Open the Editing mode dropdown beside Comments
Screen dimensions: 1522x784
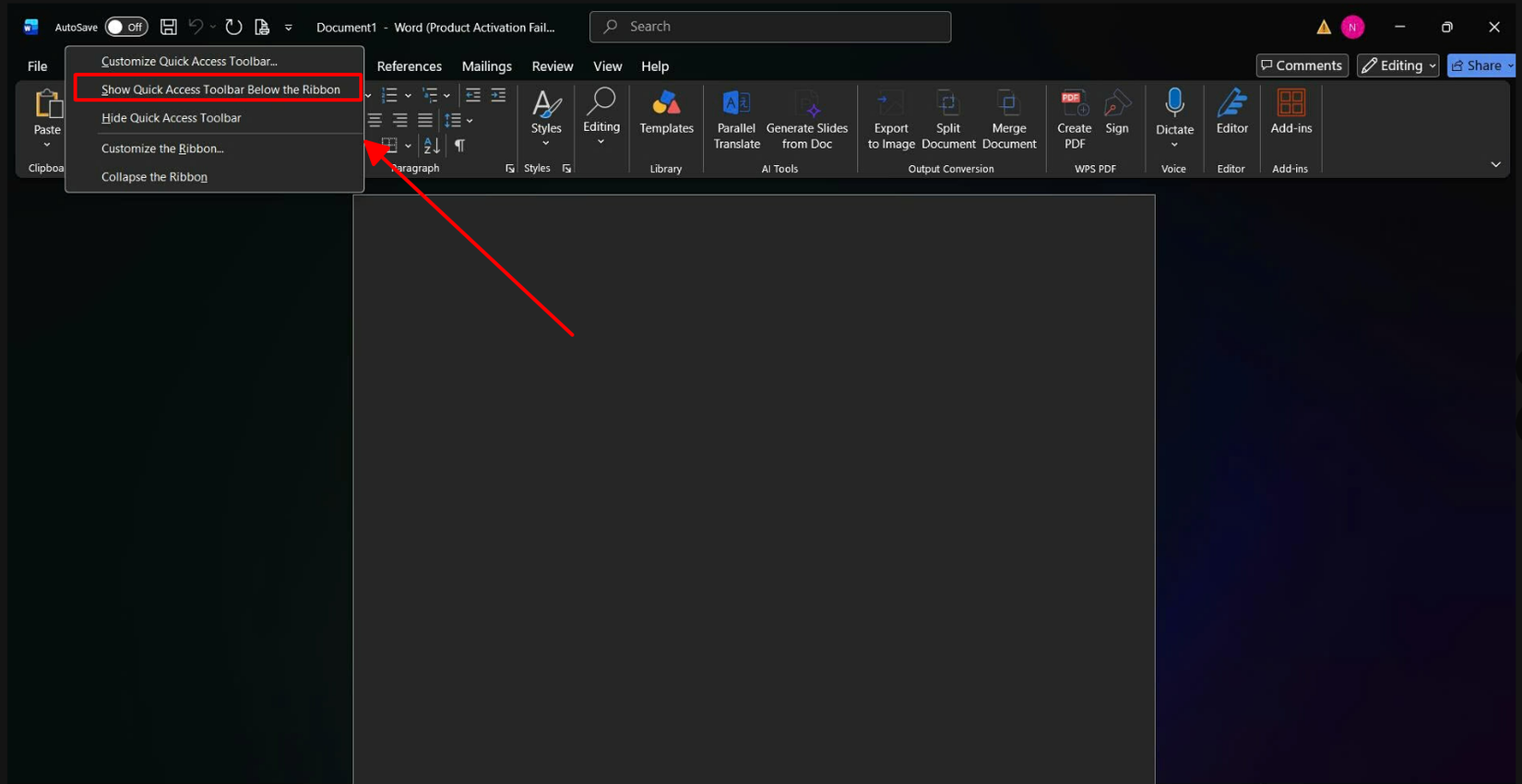(1398, 65)
